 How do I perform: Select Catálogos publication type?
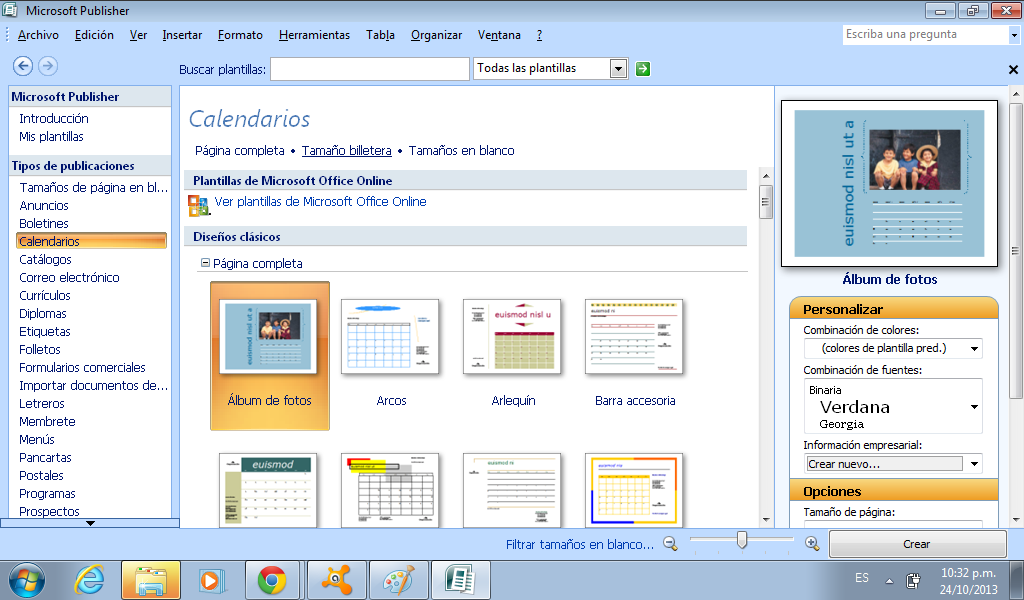point(45,260)
